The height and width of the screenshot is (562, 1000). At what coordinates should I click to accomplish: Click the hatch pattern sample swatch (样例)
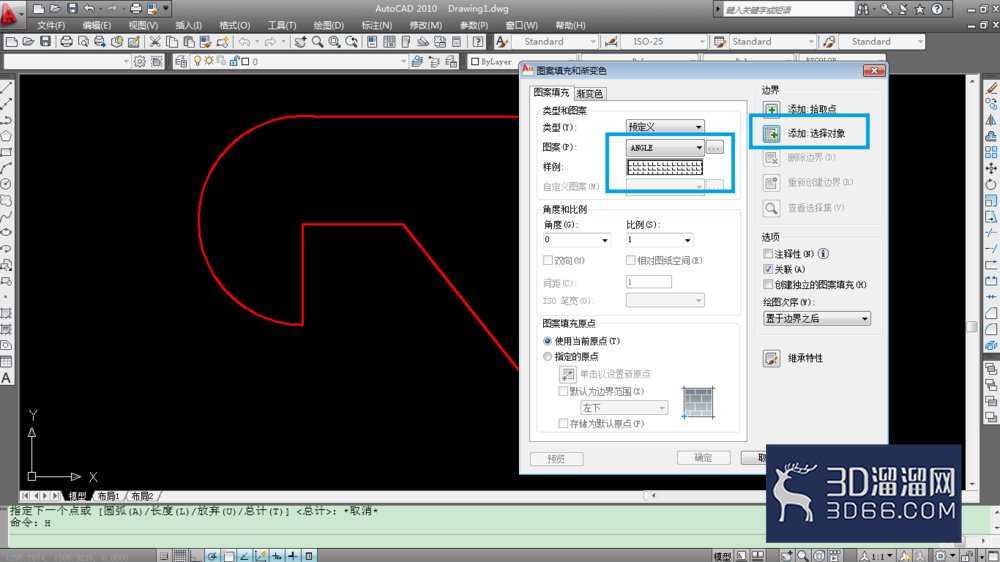point(665,167)
